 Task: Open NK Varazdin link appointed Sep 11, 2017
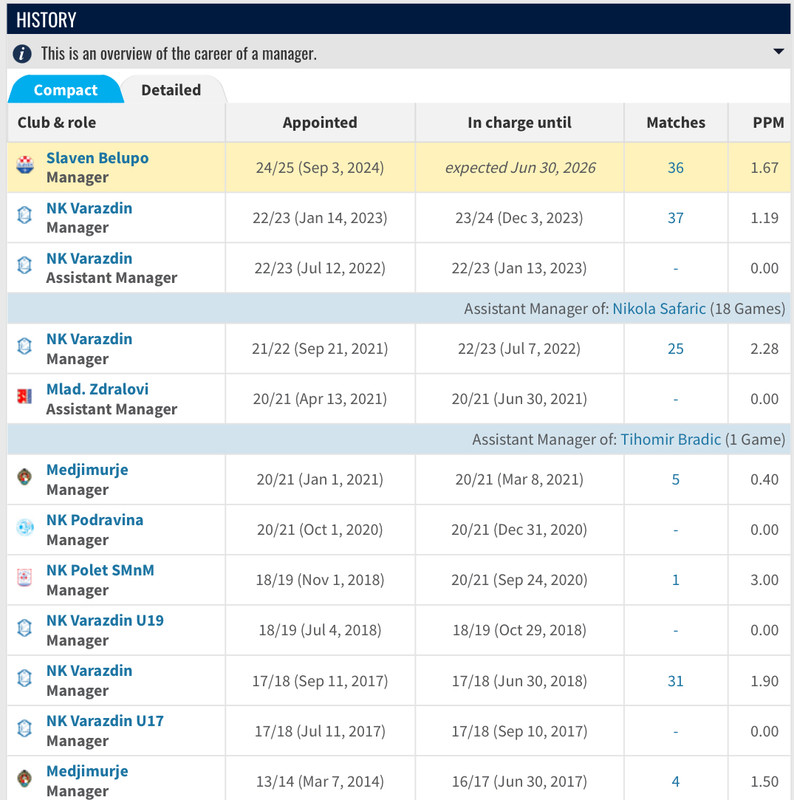tap(89, 671)
